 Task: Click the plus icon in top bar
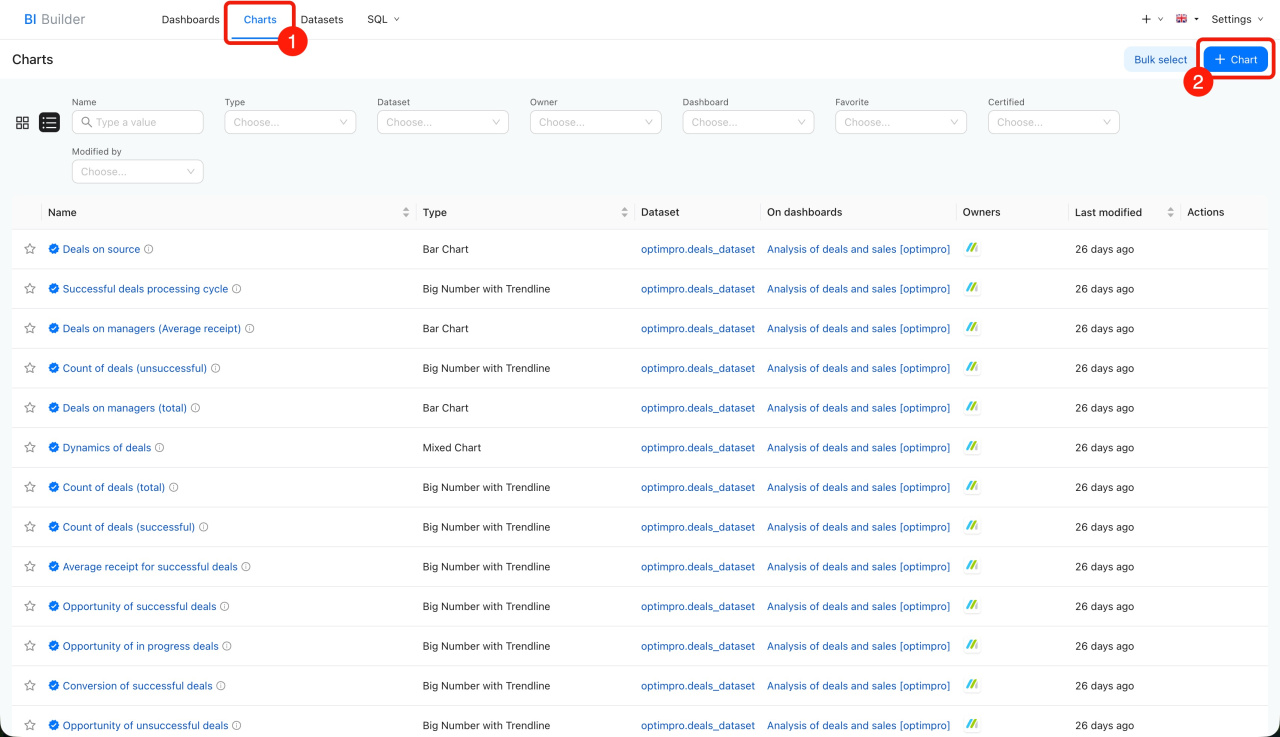tap(1146, 19)
